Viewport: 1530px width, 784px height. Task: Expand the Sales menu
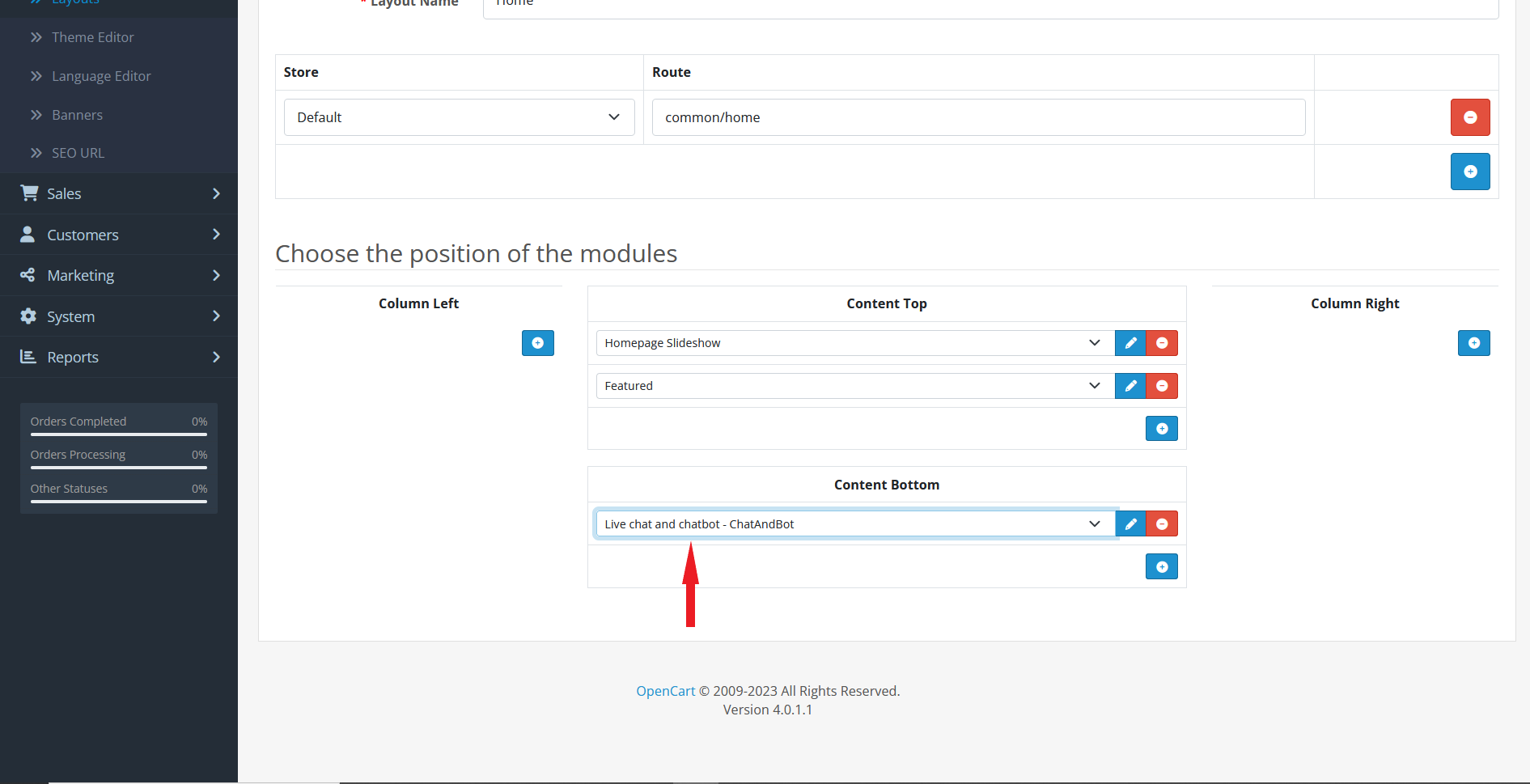point(119,193)
